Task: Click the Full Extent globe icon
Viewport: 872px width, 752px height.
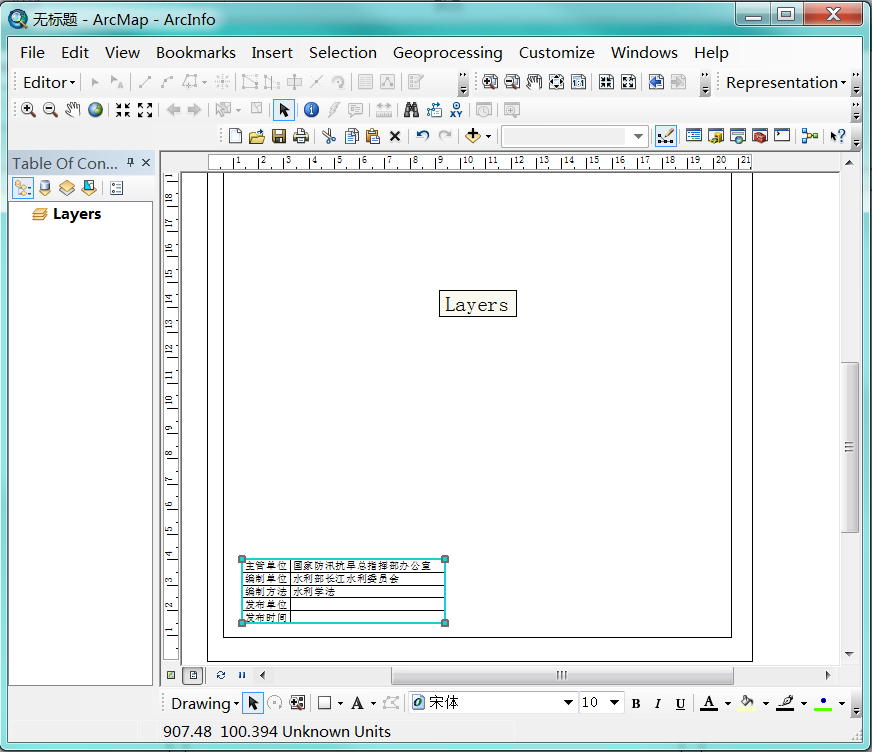Action: pos(96,110)
